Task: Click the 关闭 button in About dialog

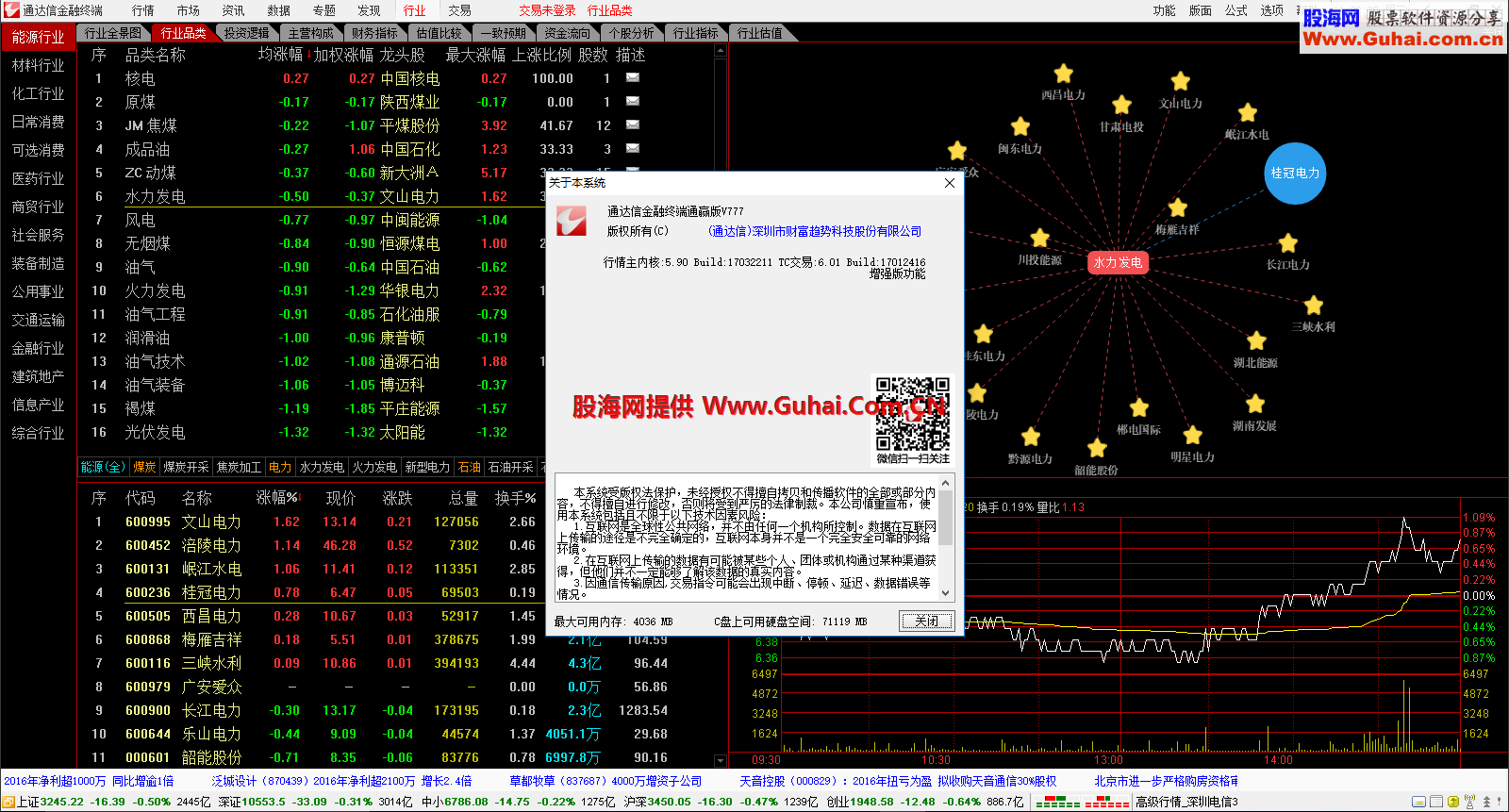Action: tap(926, 621)
